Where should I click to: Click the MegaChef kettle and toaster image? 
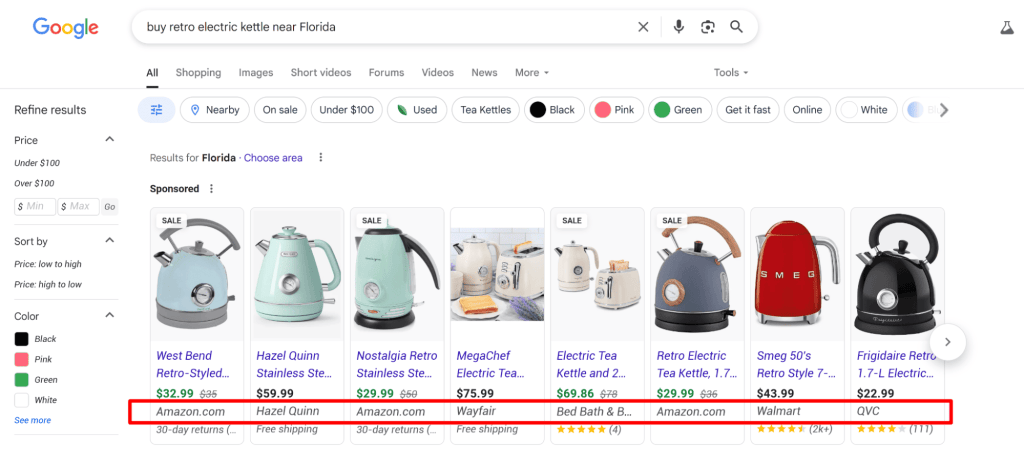click(498, 274)
